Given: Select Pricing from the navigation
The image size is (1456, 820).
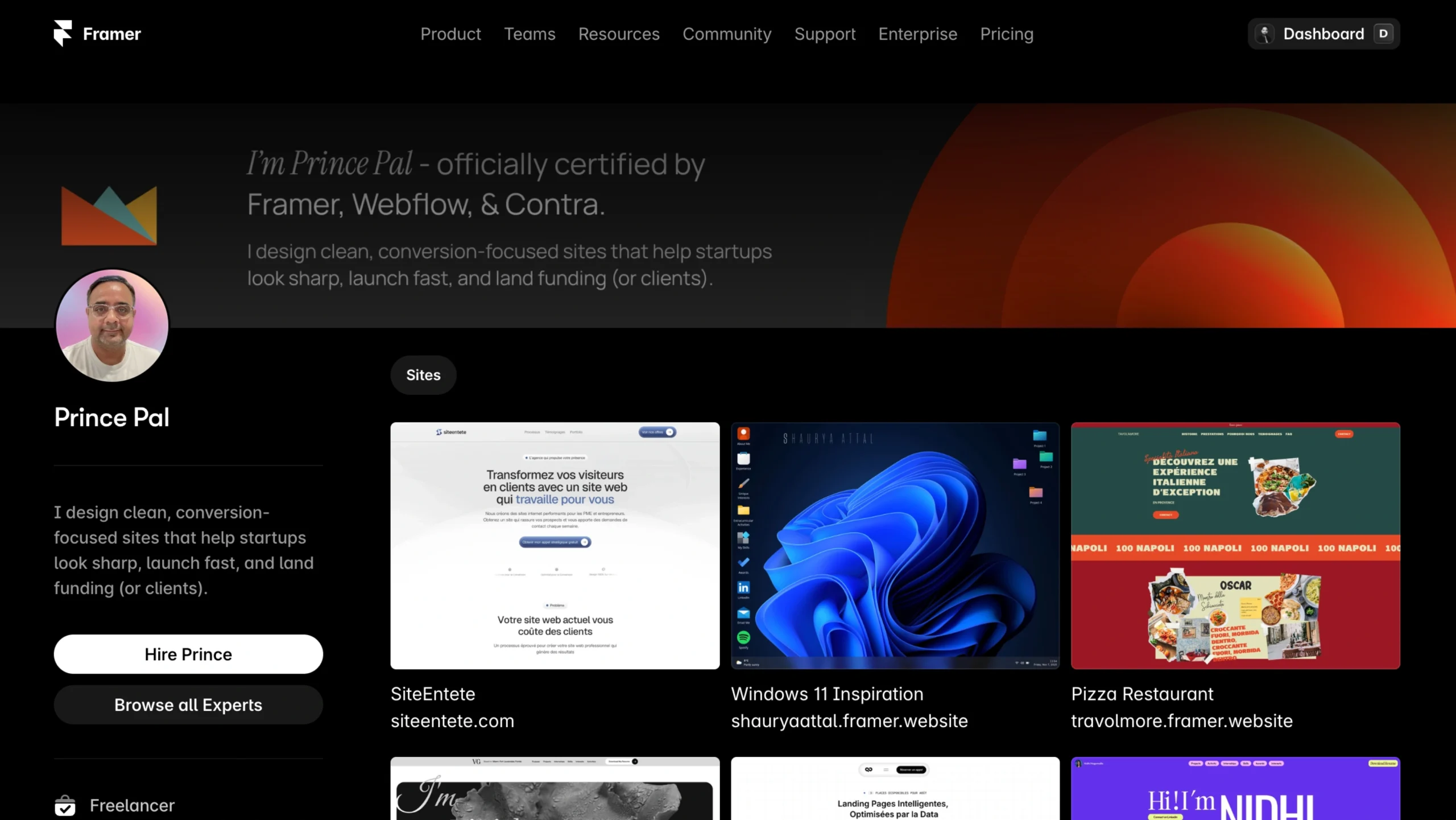Looking at the screenshot, I should point(1007,34).
